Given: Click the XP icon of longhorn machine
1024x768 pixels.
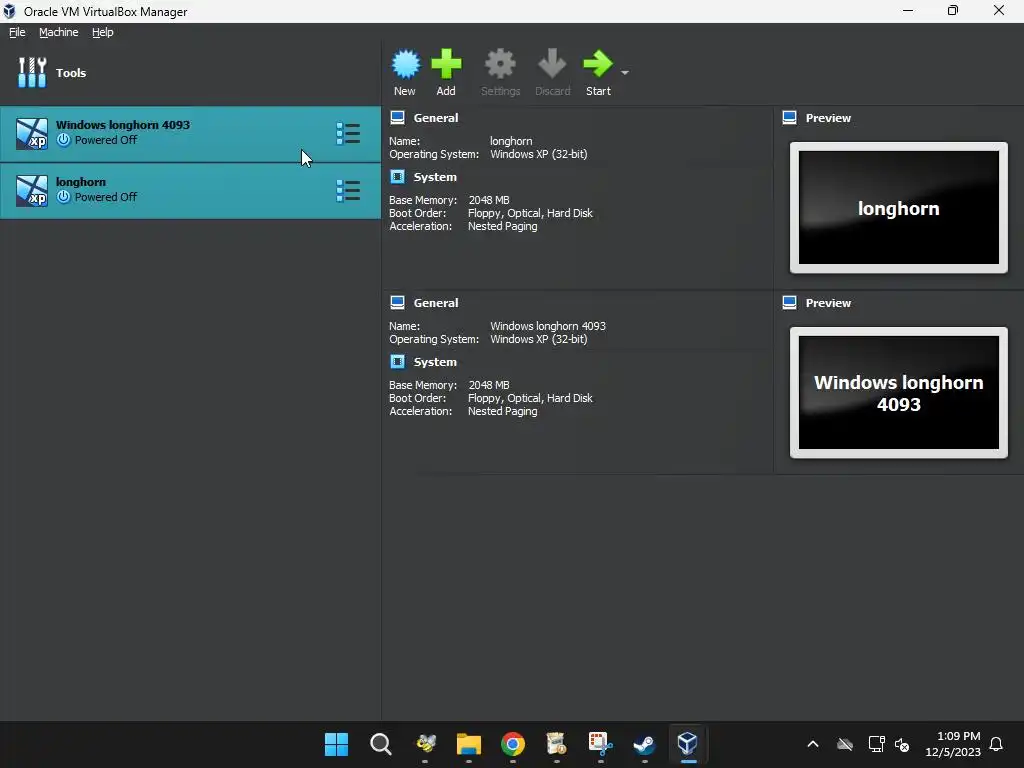Looking at the screenshot, I should click(x=32, y=191).
